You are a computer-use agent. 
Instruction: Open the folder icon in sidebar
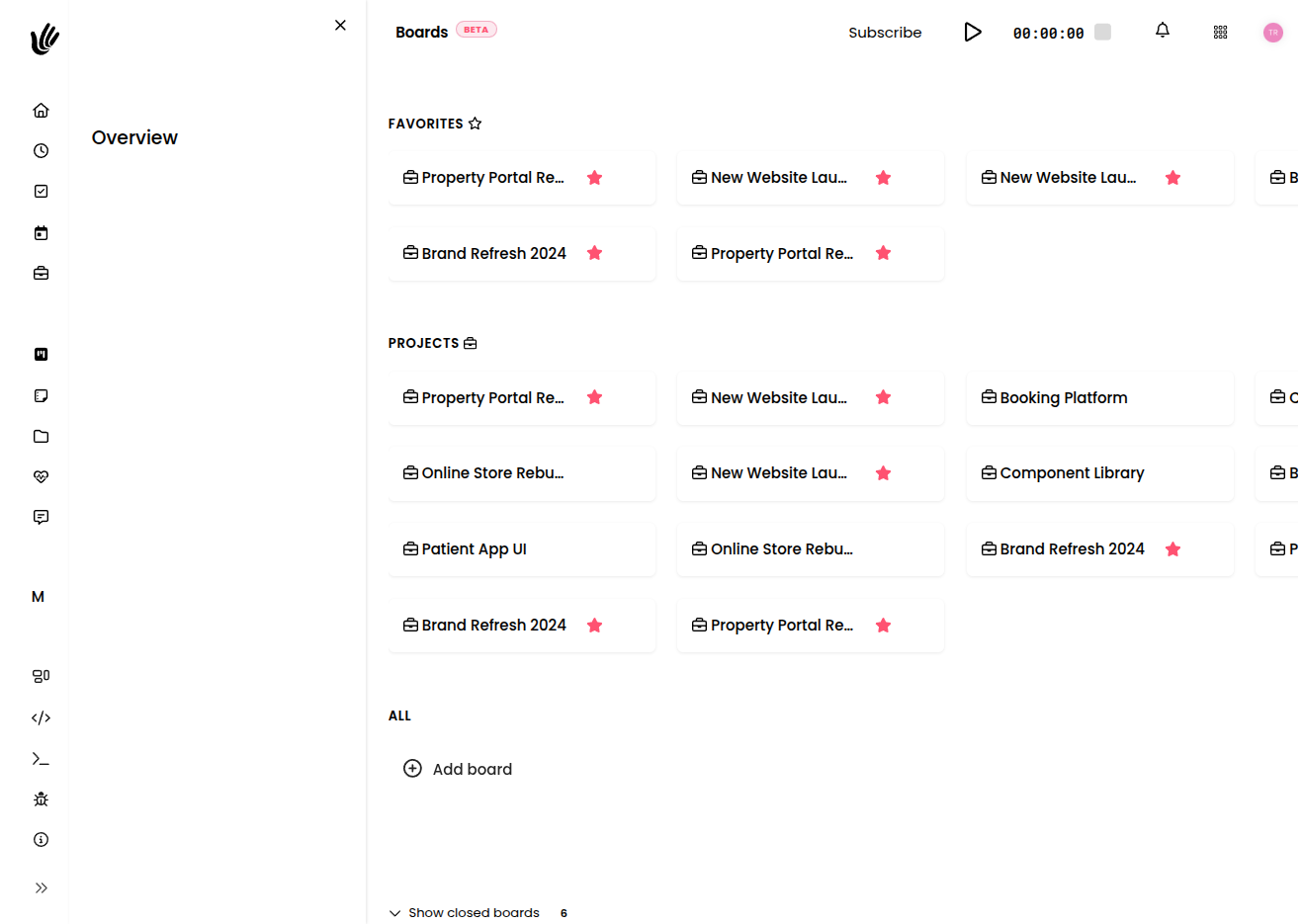tap(41, 436)
